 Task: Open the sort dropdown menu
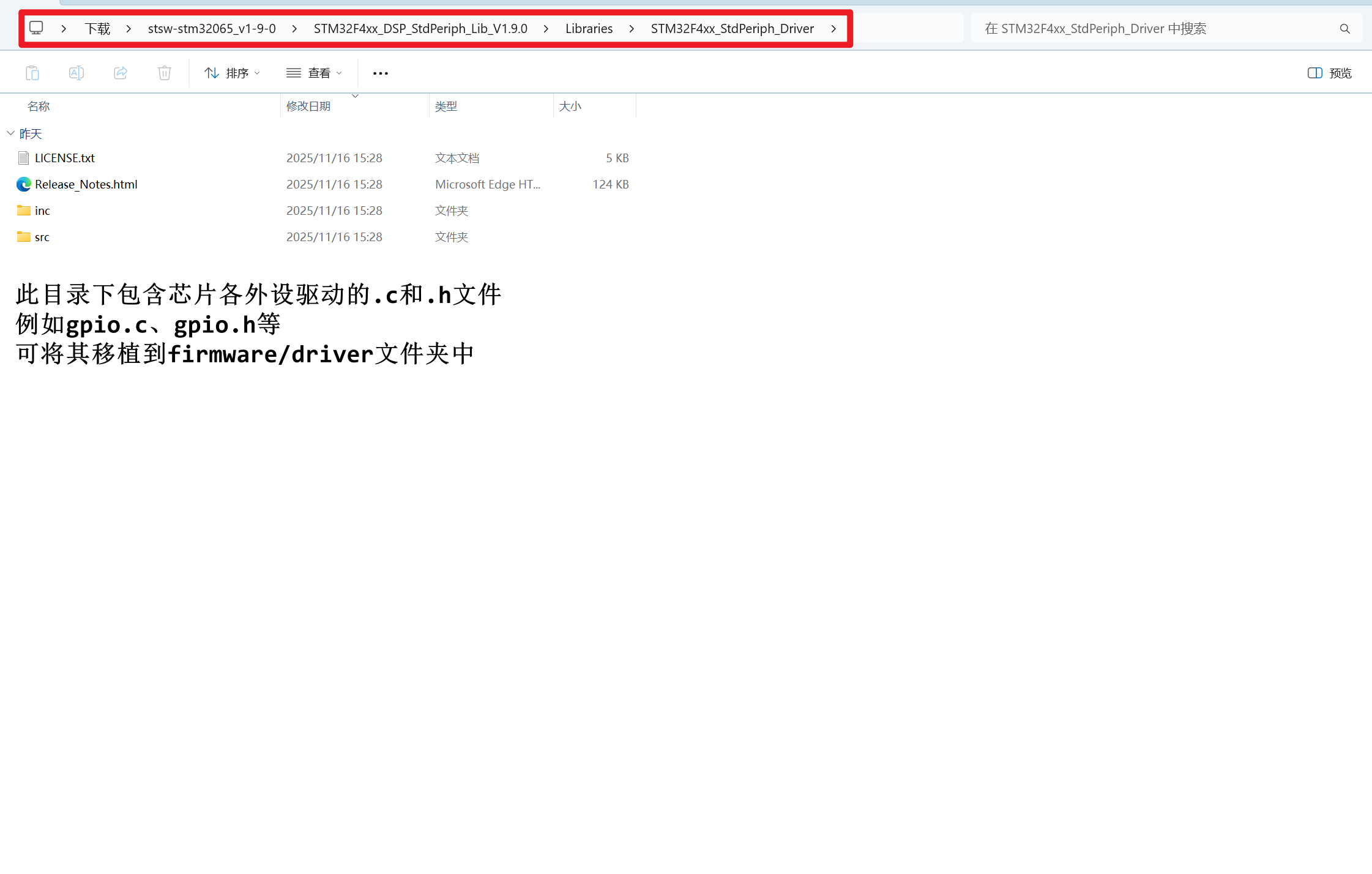pos(233,73)
